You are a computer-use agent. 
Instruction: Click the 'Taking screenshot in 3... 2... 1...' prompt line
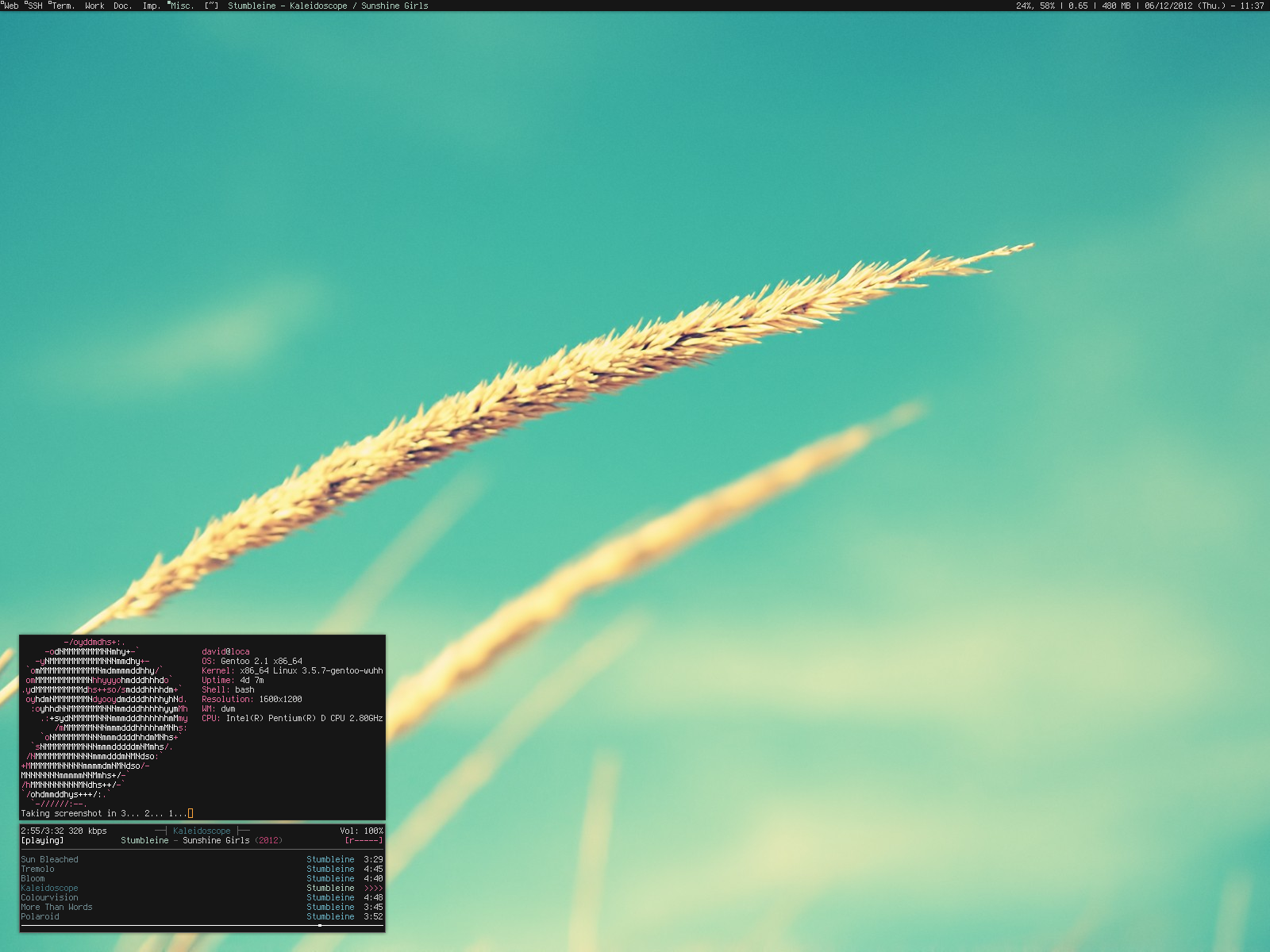(x=104, y=813)
